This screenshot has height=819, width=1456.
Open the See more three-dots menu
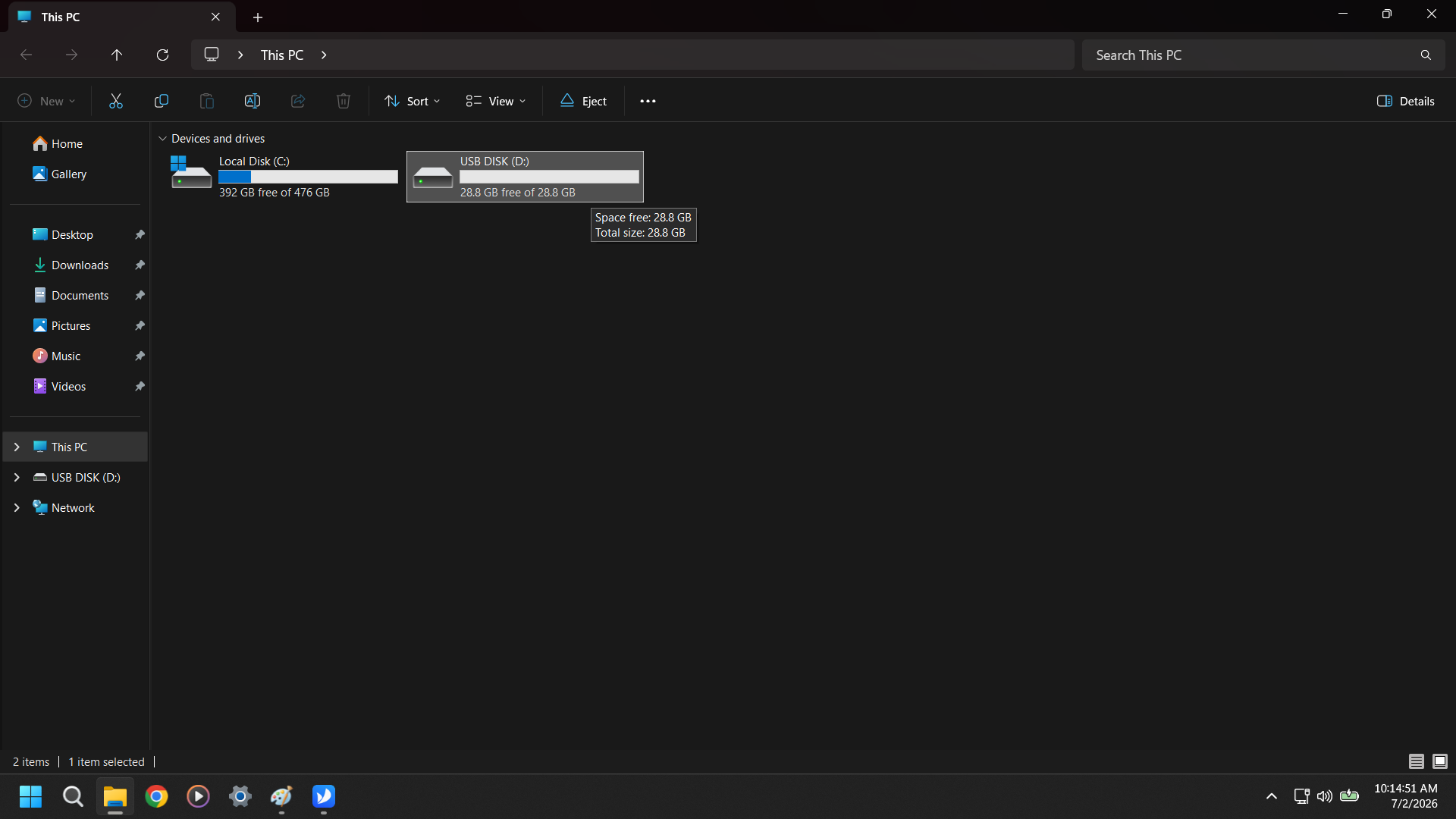tap(648, 101)
